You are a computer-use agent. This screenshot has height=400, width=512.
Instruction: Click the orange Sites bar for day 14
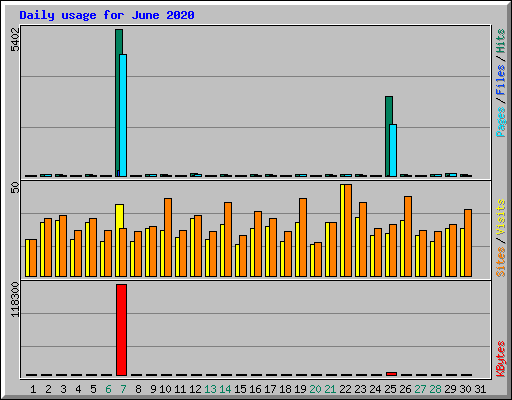click(228, 239)
